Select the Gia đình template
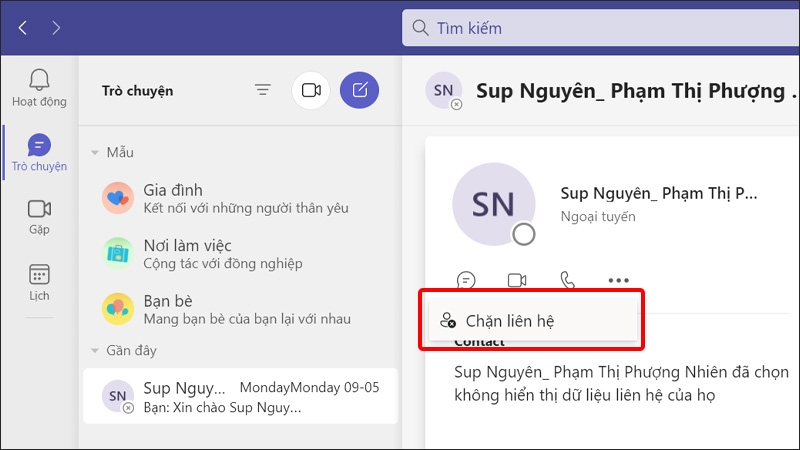 [x=241, y=198]
